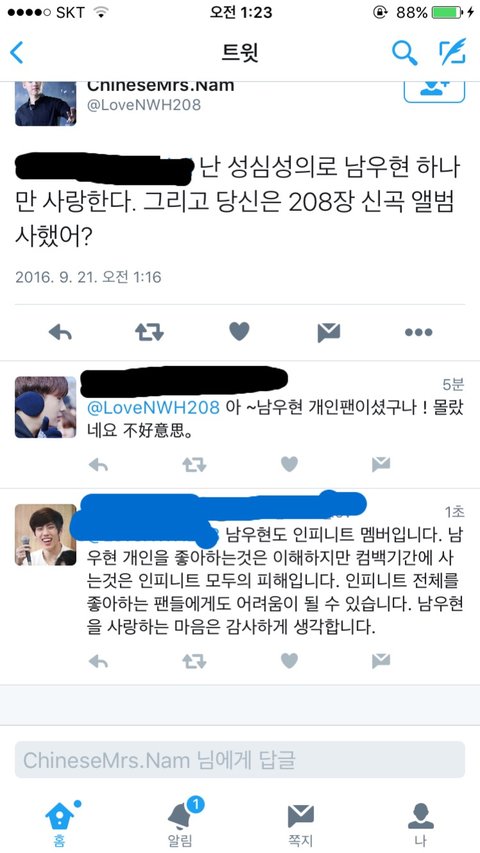
Task: Like the second reply about 인피니트
Action: [289, 660]
